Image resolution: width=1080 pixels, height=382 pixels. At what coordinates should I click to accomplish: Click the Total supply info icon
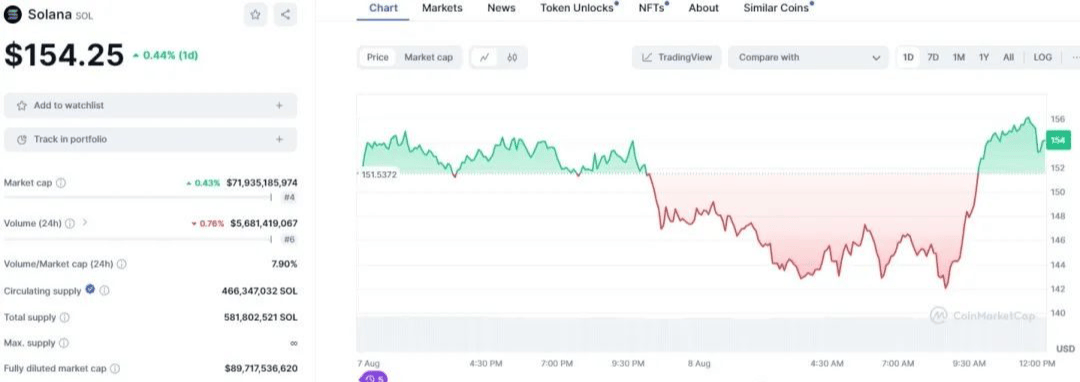click(x=64, y=318)
